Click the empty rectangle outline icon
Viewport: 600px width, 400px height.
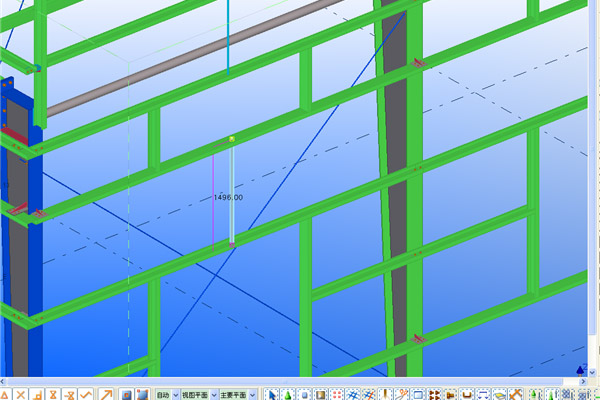(x=418, y=395)
